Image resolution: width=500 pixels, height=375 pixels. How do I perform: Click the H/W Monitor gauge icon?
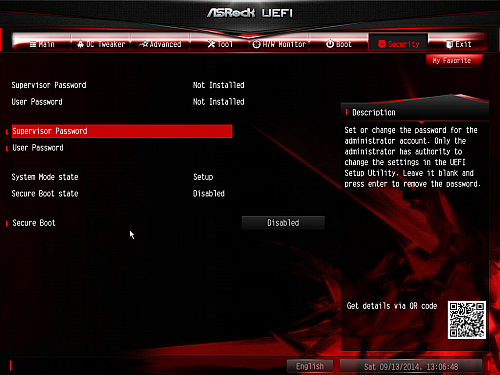pos(256,44)
